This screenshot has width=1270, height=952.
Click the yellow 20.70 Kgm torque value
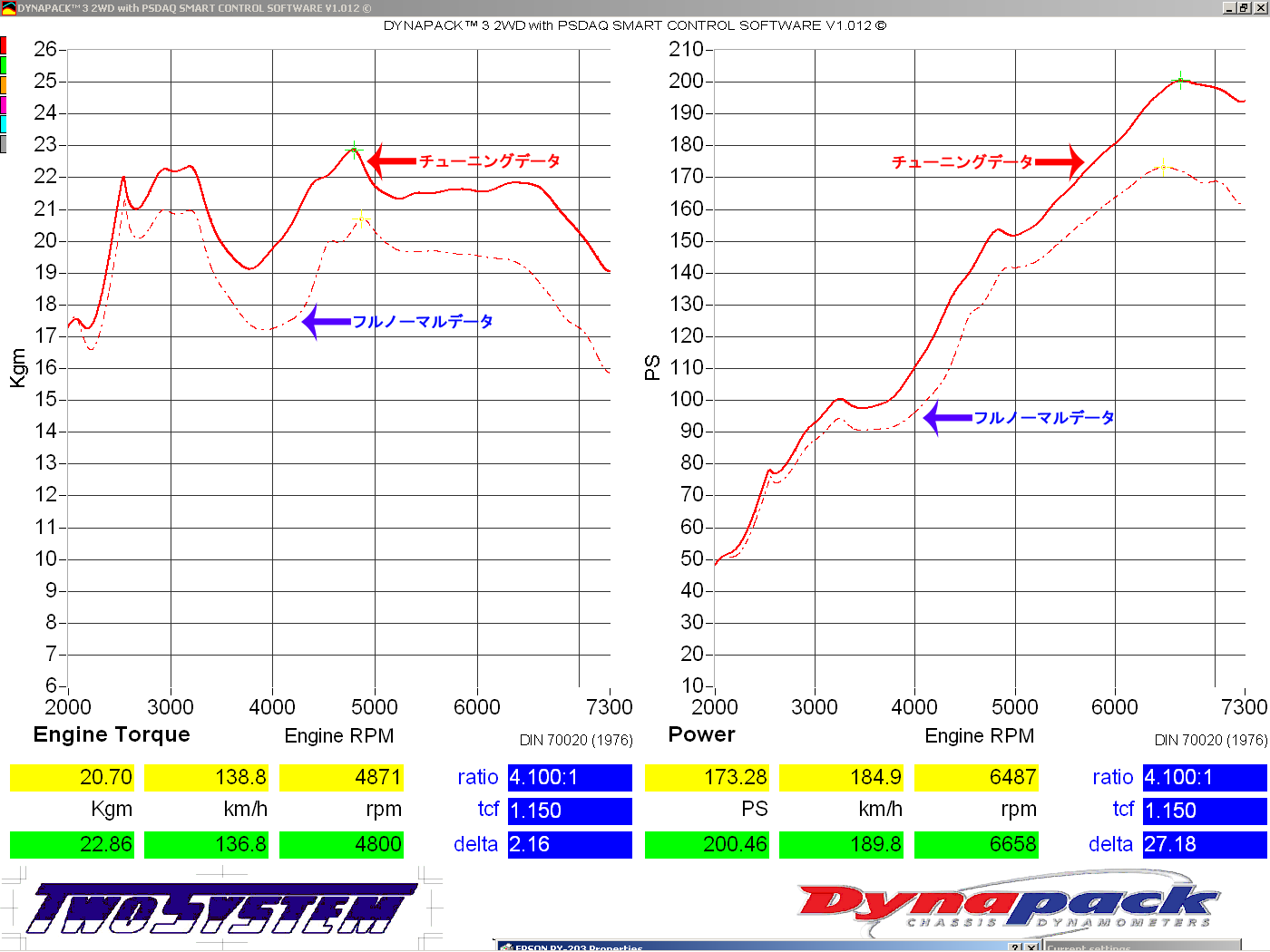coord(72,778)
